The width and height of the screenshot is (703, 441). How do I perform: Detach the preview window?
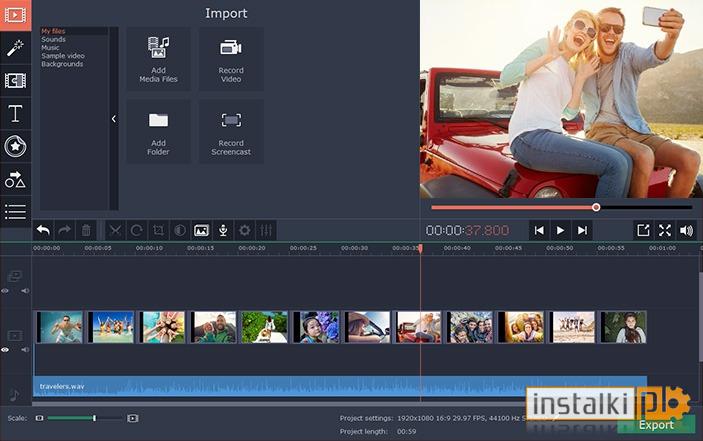click(x=643, y=230)
